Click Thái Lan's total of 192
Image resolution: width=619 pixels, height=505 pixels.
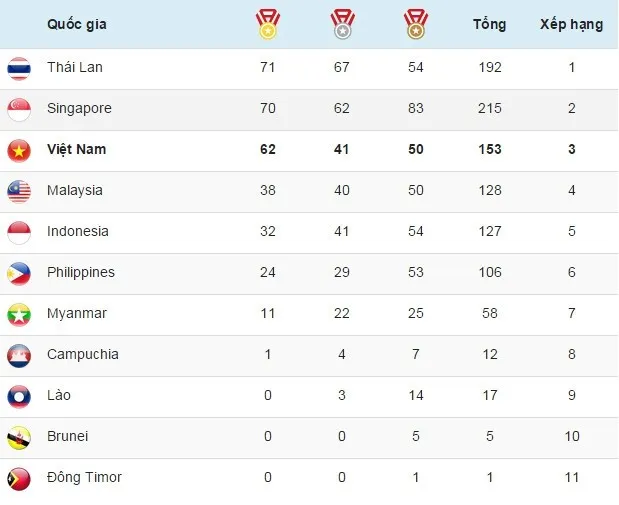pos(490,67)
